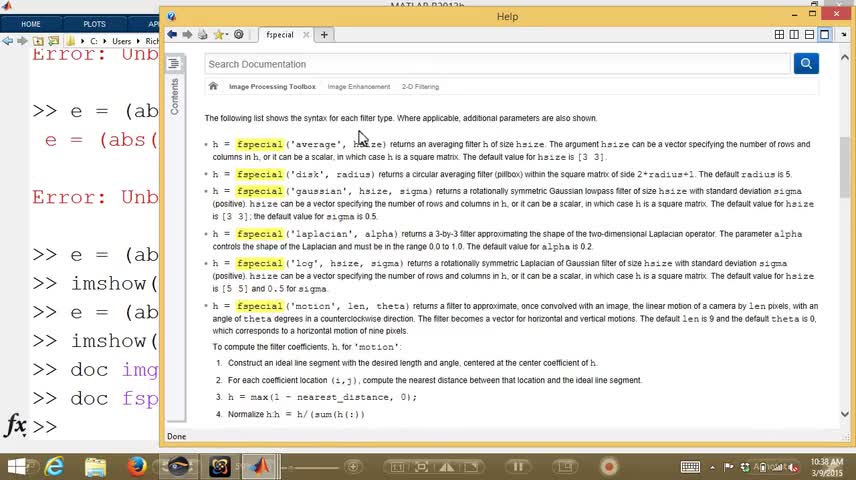This screenshot has width=856, height=480.
Task: Click highlighted fspecial in 'disk' line
Action: coord(259,174)
